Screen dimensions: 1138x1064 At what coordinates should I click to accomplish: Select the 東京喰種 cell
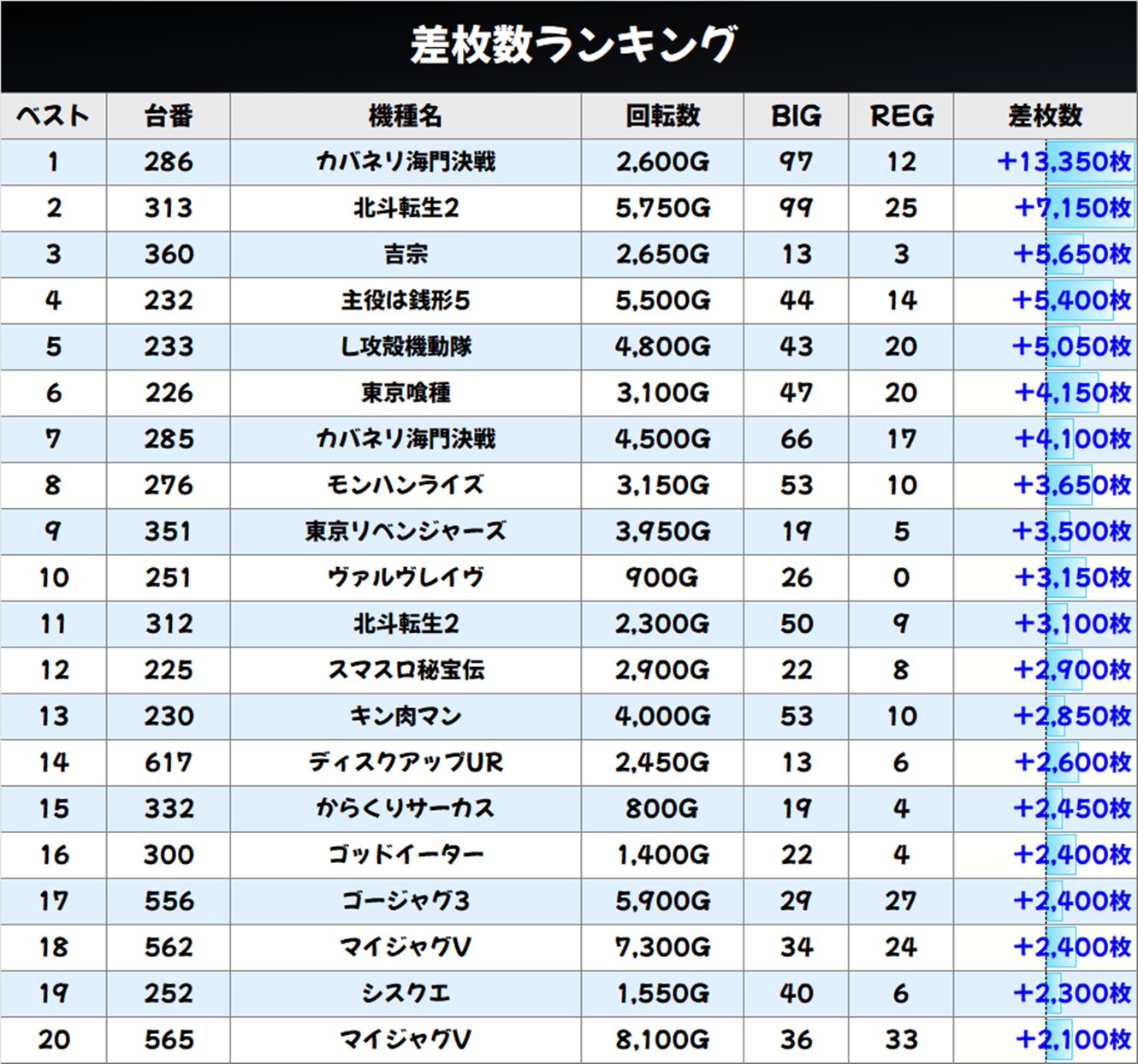click(x=406, y=393)
